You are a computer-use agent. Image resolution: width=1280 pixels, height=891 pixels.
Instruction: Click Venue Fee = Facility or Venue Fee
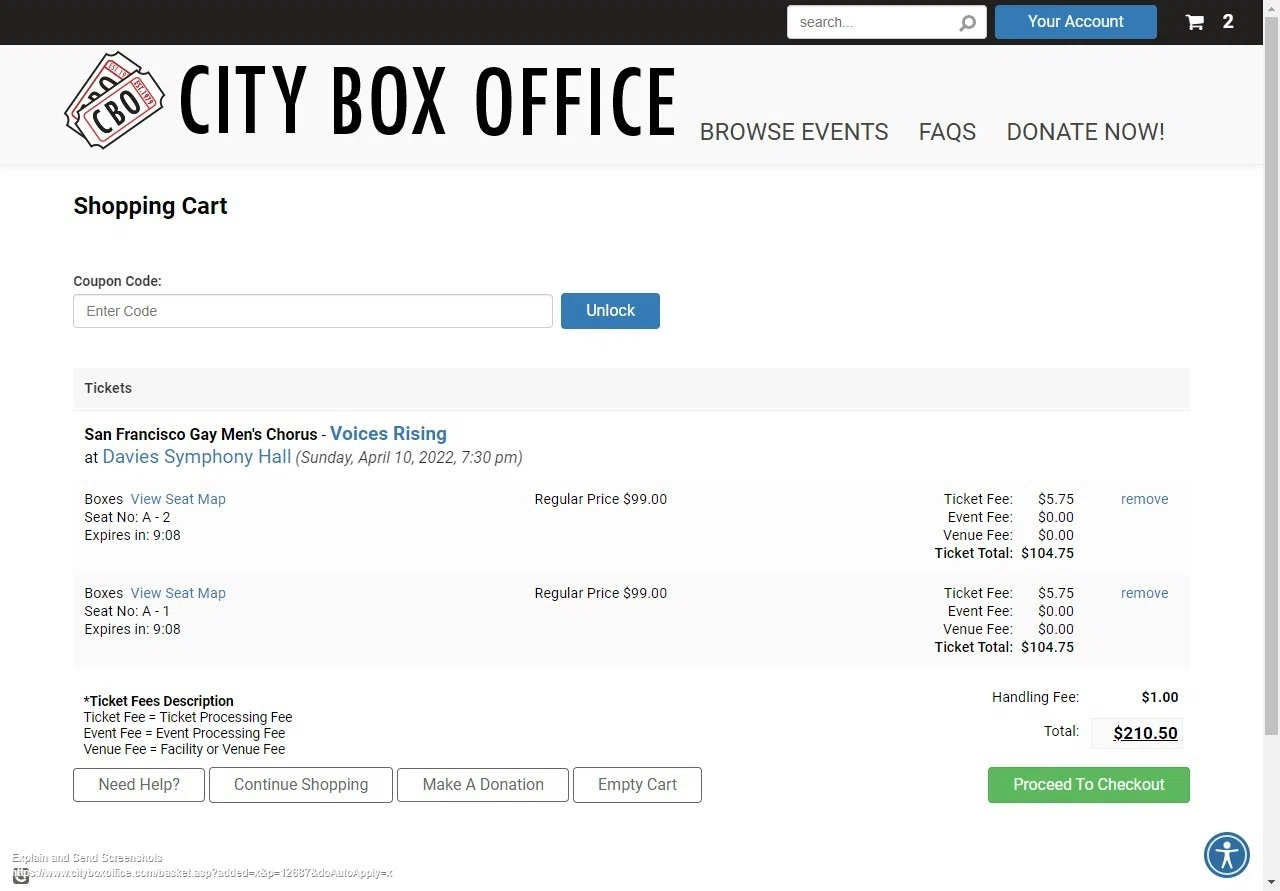click(x=184, y=749)
